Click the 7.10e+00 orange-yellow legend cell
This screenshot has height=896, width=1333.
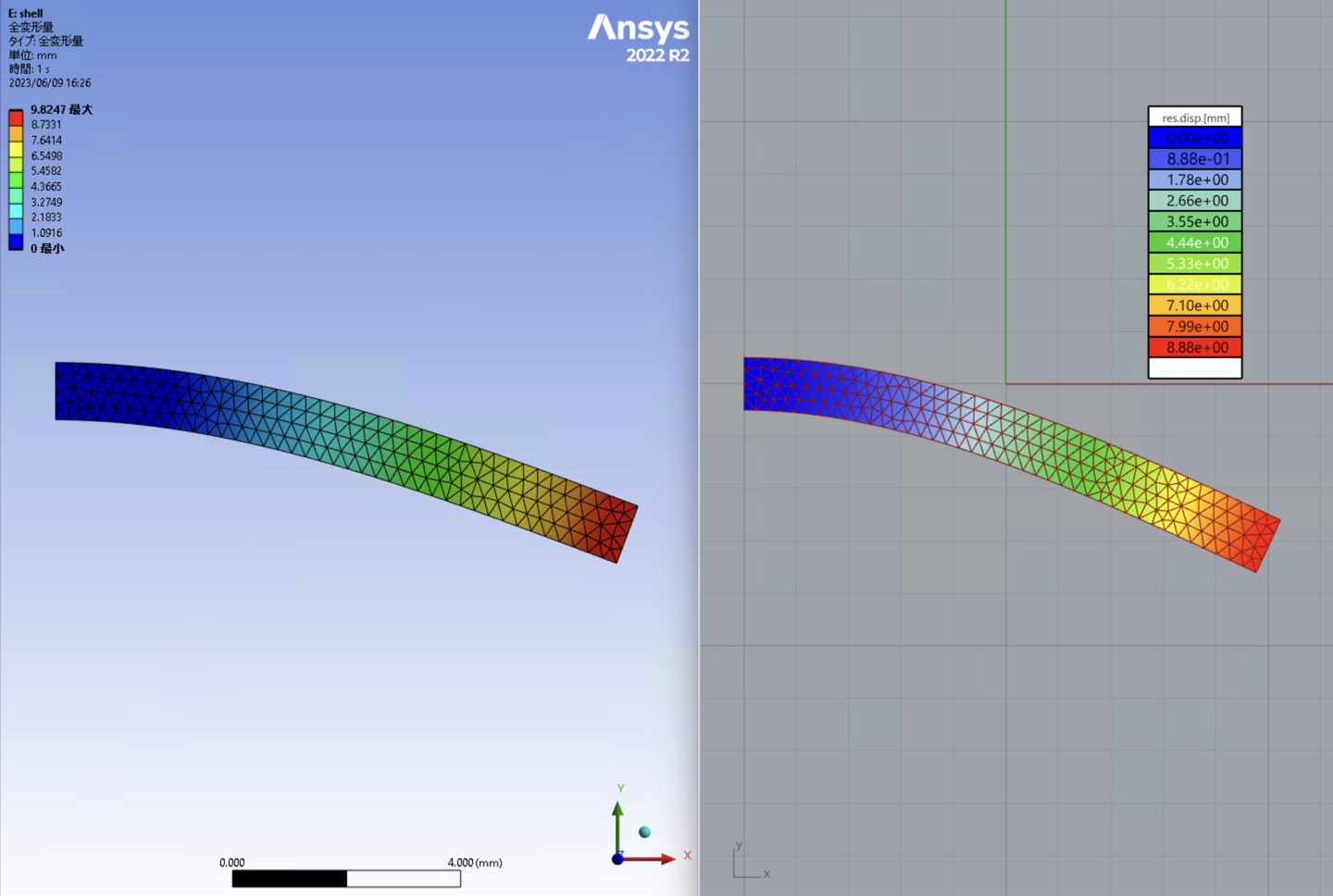pos(1195,305)
